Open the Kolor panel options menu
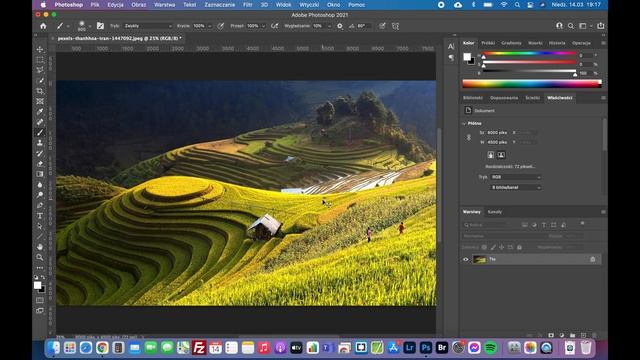640x360 pixels. pyautogui.click(x=603, y=43)
